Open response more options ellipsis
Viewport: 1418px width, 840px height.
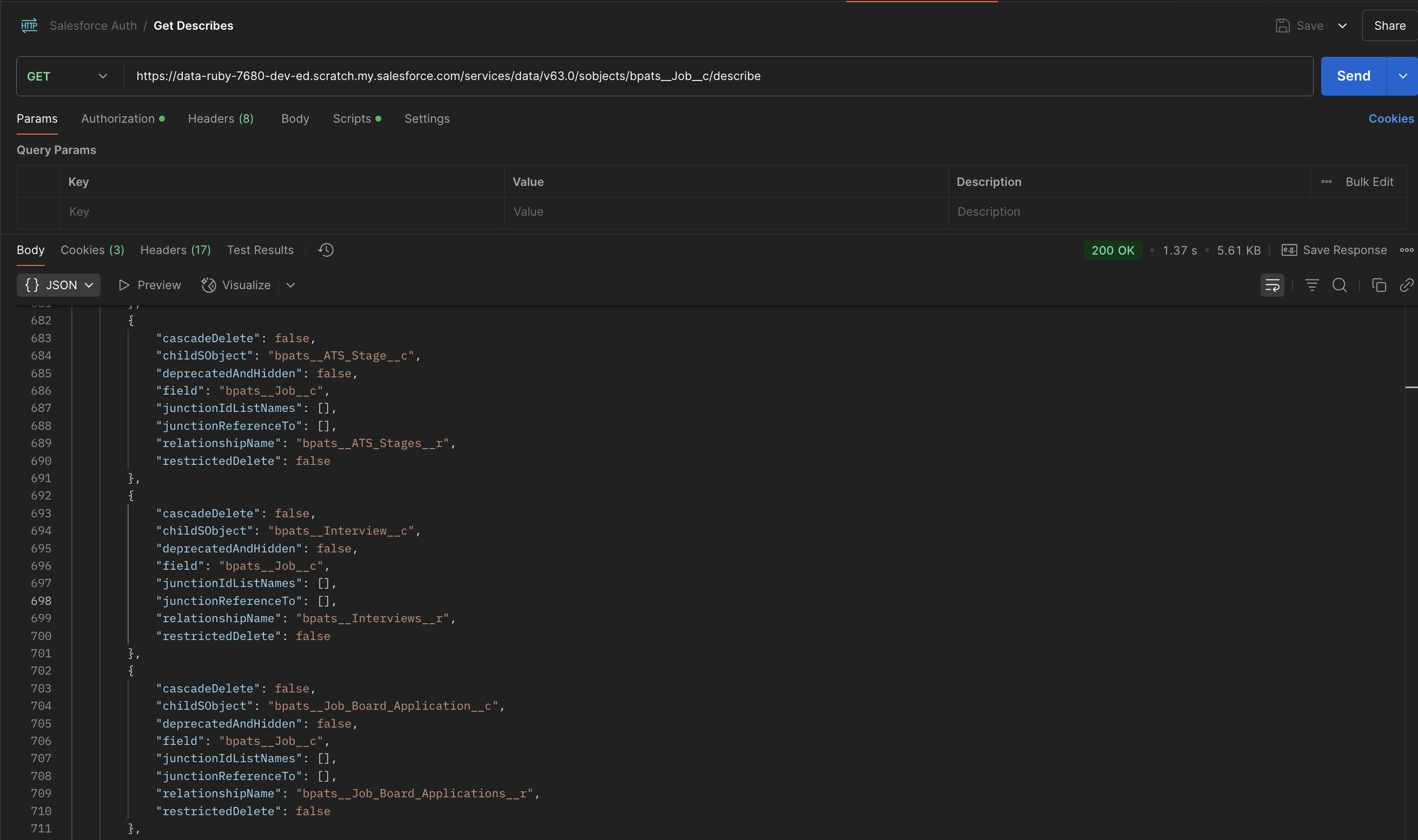(x=1406, y=250)
